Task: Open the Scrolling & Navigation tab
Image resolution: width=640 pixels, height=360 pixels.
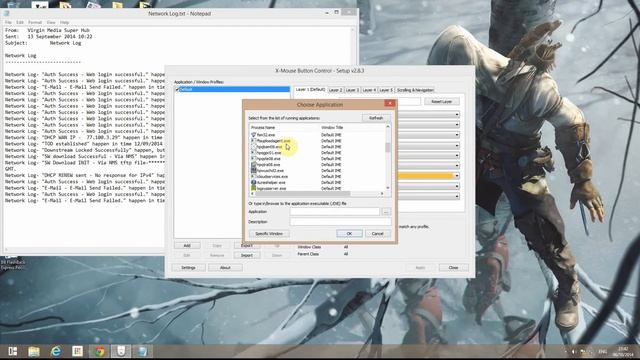Action: point(415,90)
